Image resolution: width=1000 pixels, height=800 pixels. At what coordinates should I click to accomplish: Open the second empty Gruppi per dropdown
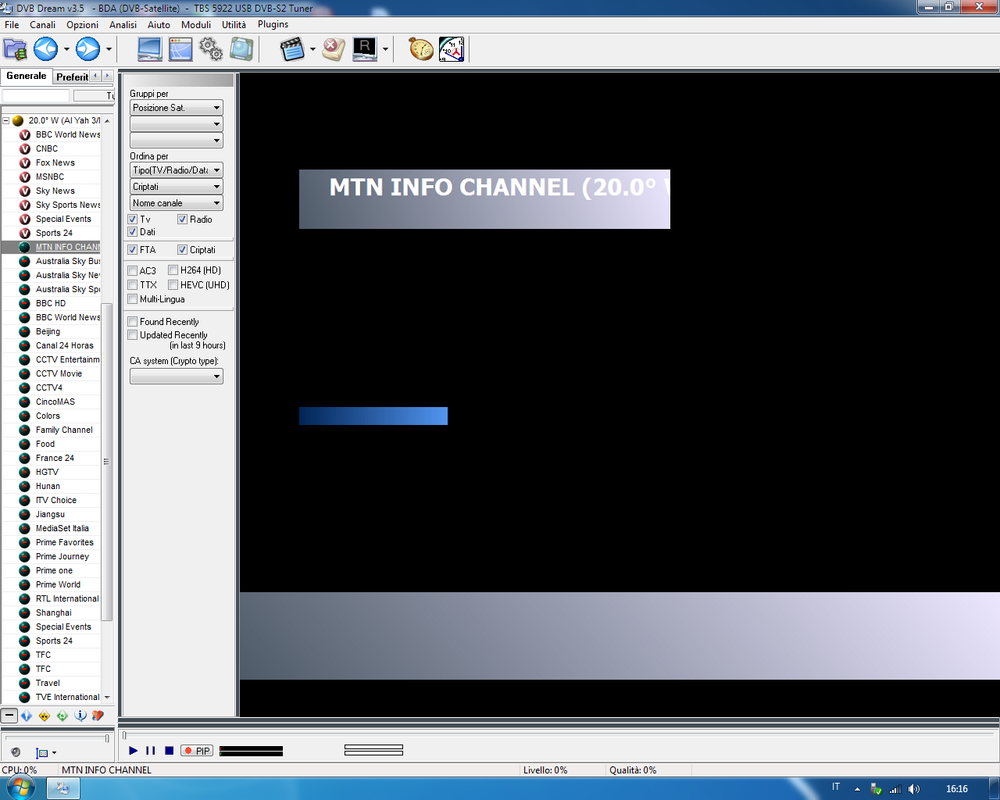coord(176,124)
